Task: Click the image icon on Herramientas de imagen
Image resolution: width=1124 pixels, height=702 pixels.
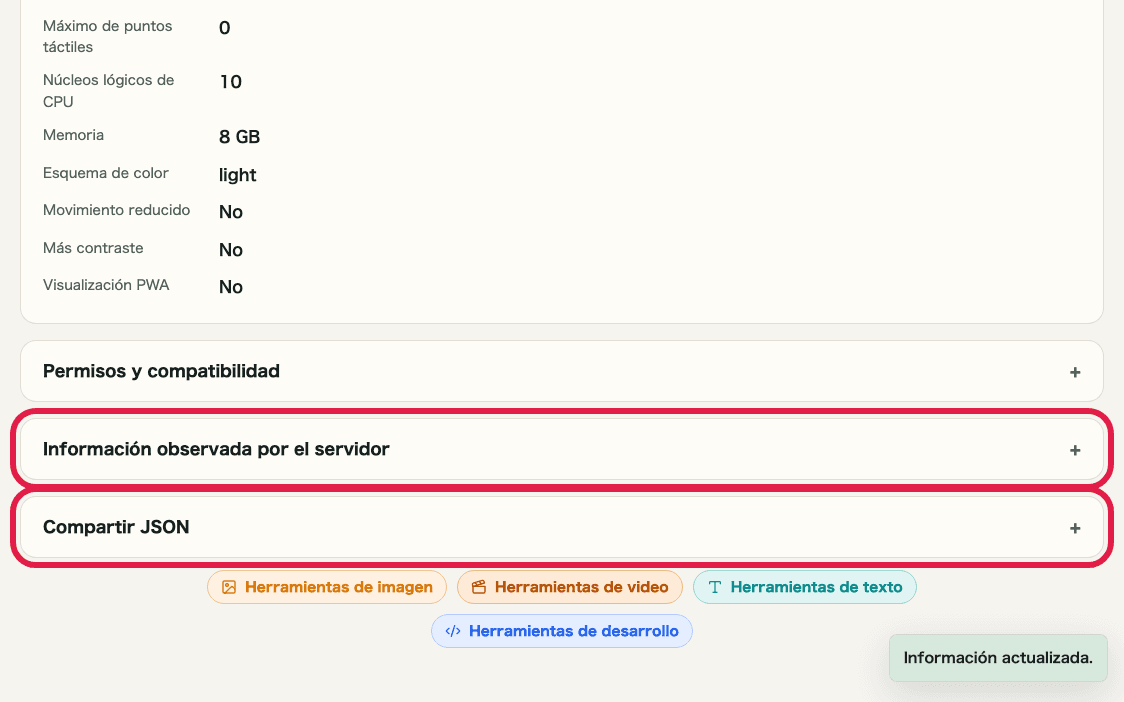Action: tap(228, 587)
